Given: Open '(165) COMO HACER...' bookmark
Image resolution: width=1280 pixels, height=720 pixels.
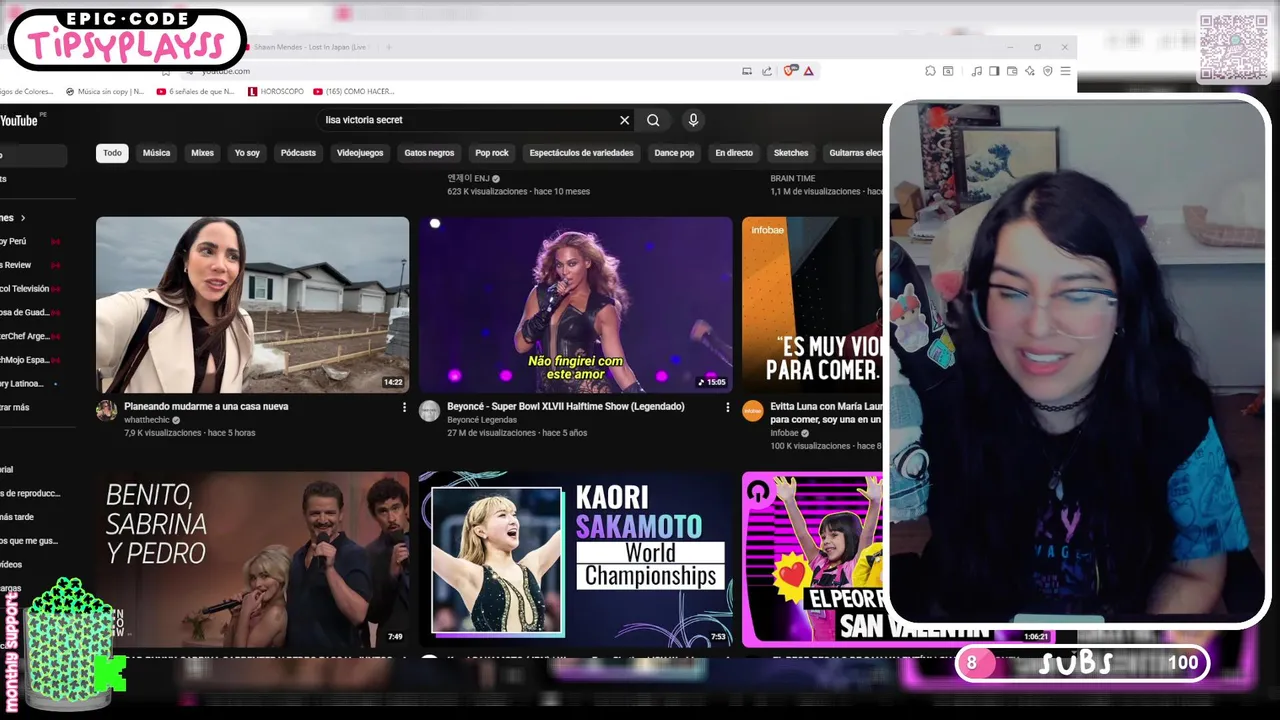Looking at the screenshot, I should pyautogui.click(x=354, y=91).
